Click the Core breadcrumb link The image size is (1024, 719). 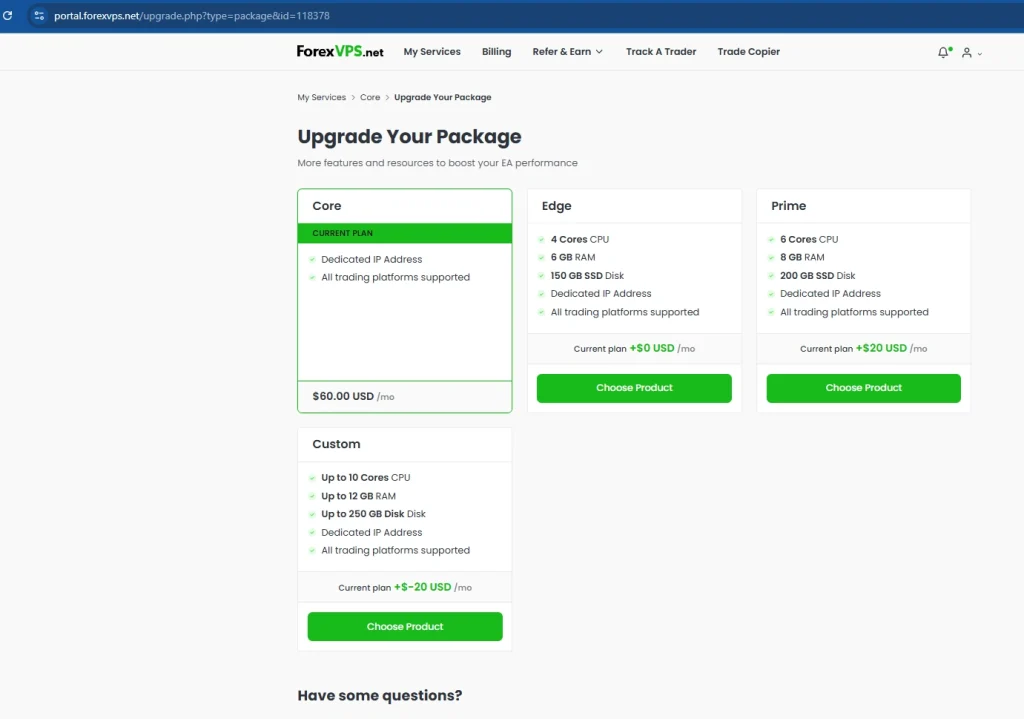click(370, 98)
